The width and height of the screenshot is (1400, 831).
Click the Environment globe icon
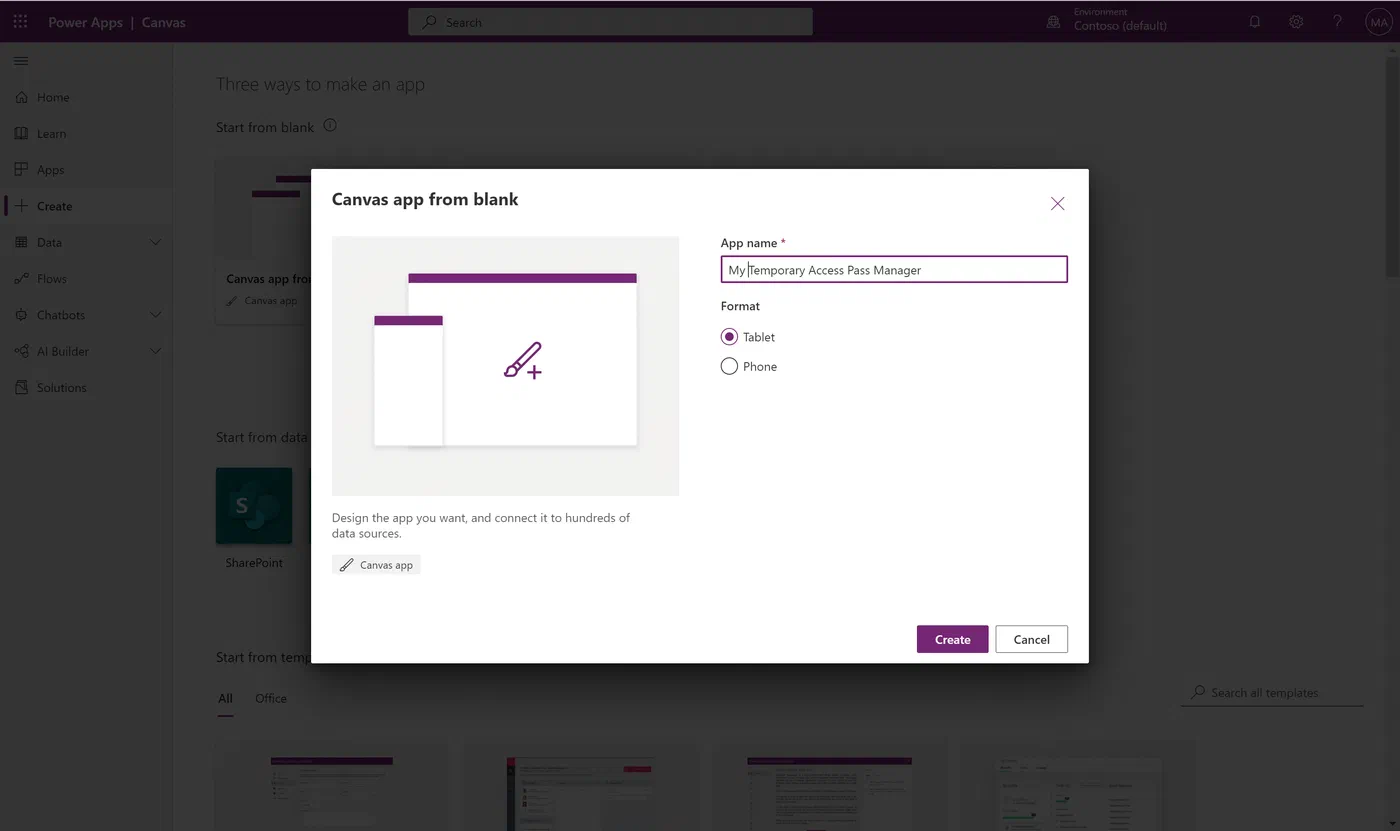coord(1053,22)
